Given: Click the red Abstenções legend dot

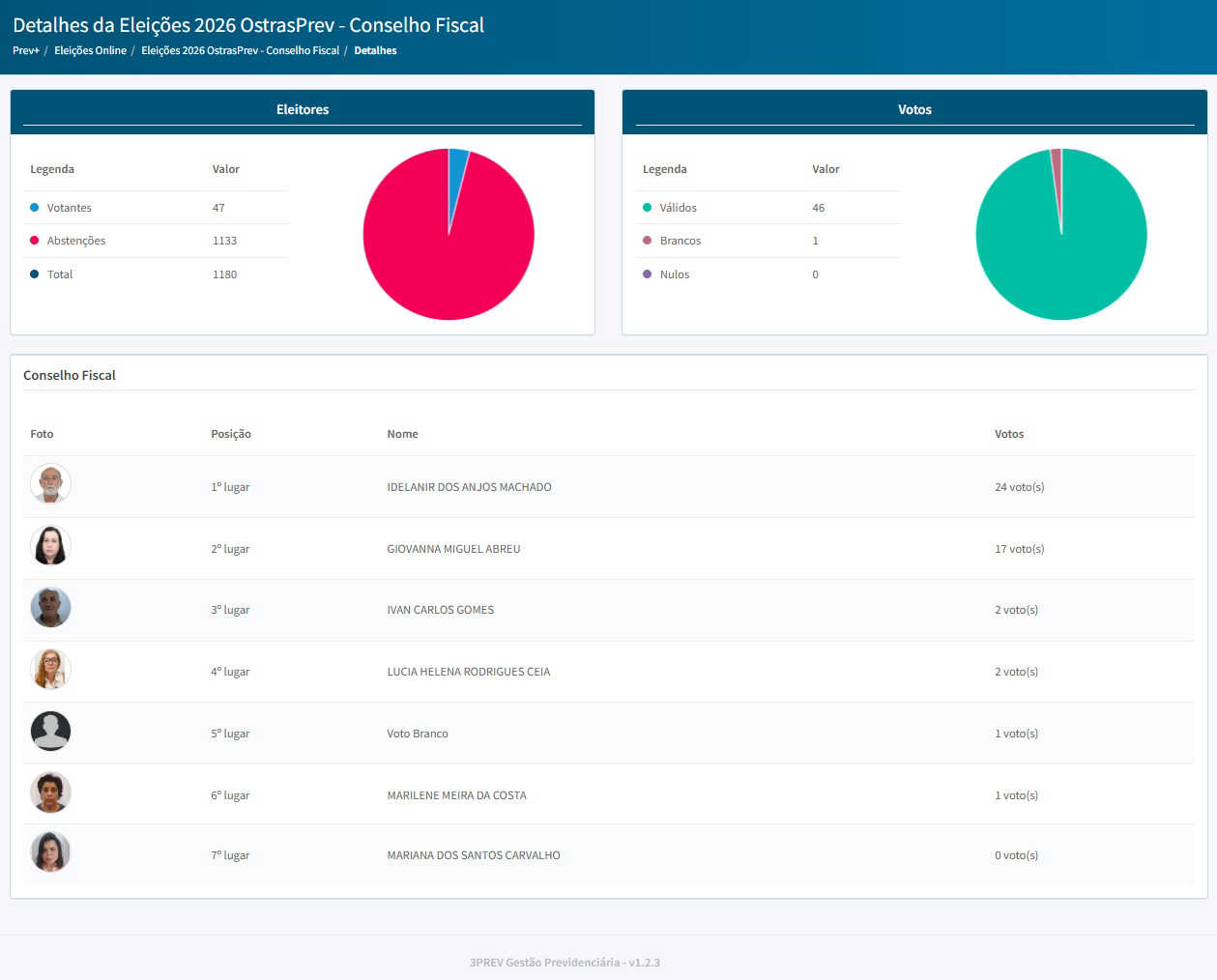Looking at the screenshot, I should (35, 241).
